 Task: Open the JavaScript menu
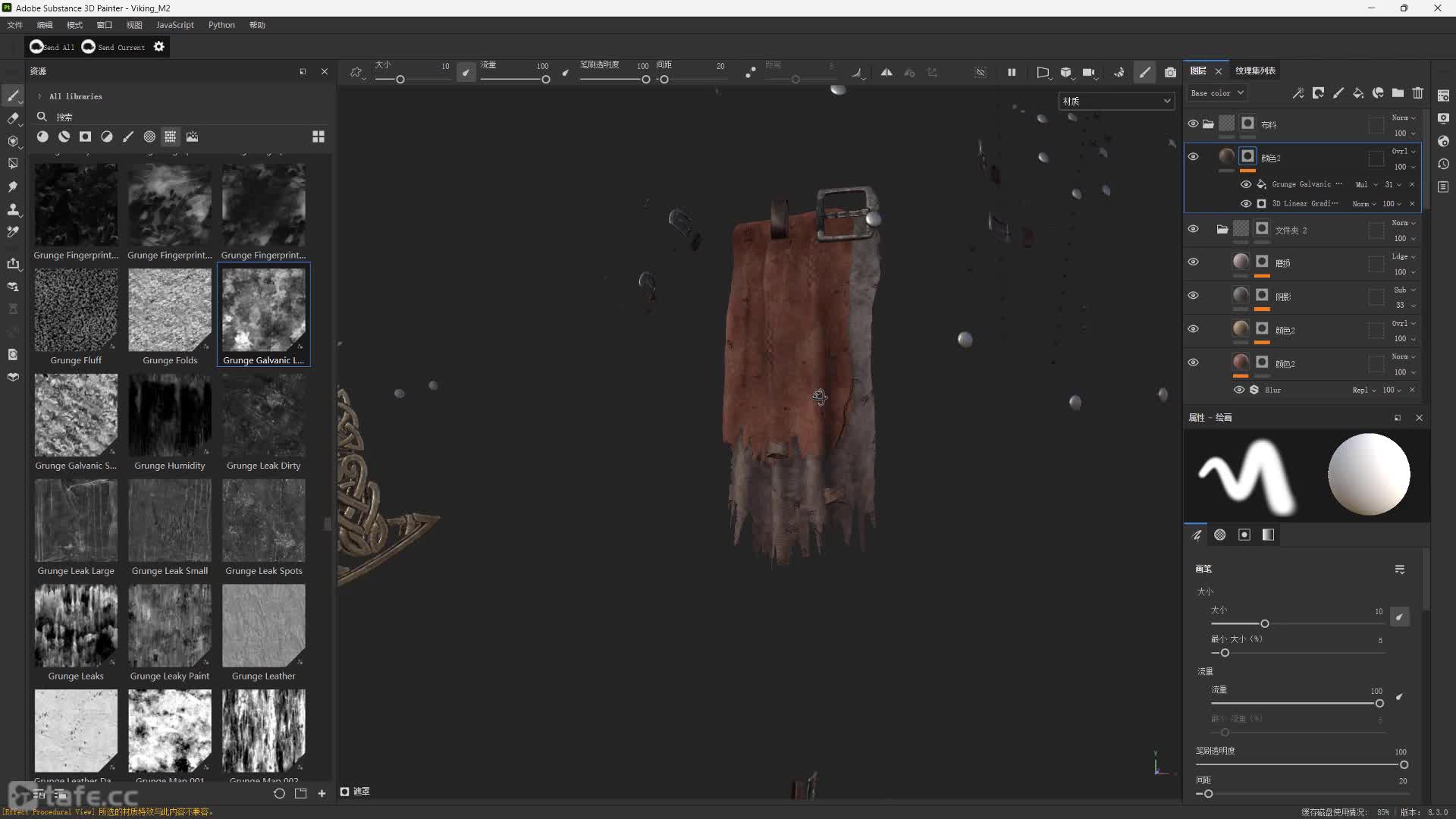point(175,25)
